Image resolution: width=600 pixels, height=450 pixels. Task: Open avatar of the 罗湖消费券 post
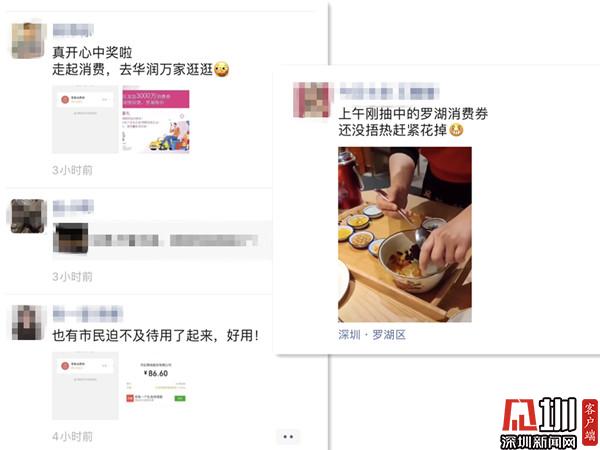(311, 100)
